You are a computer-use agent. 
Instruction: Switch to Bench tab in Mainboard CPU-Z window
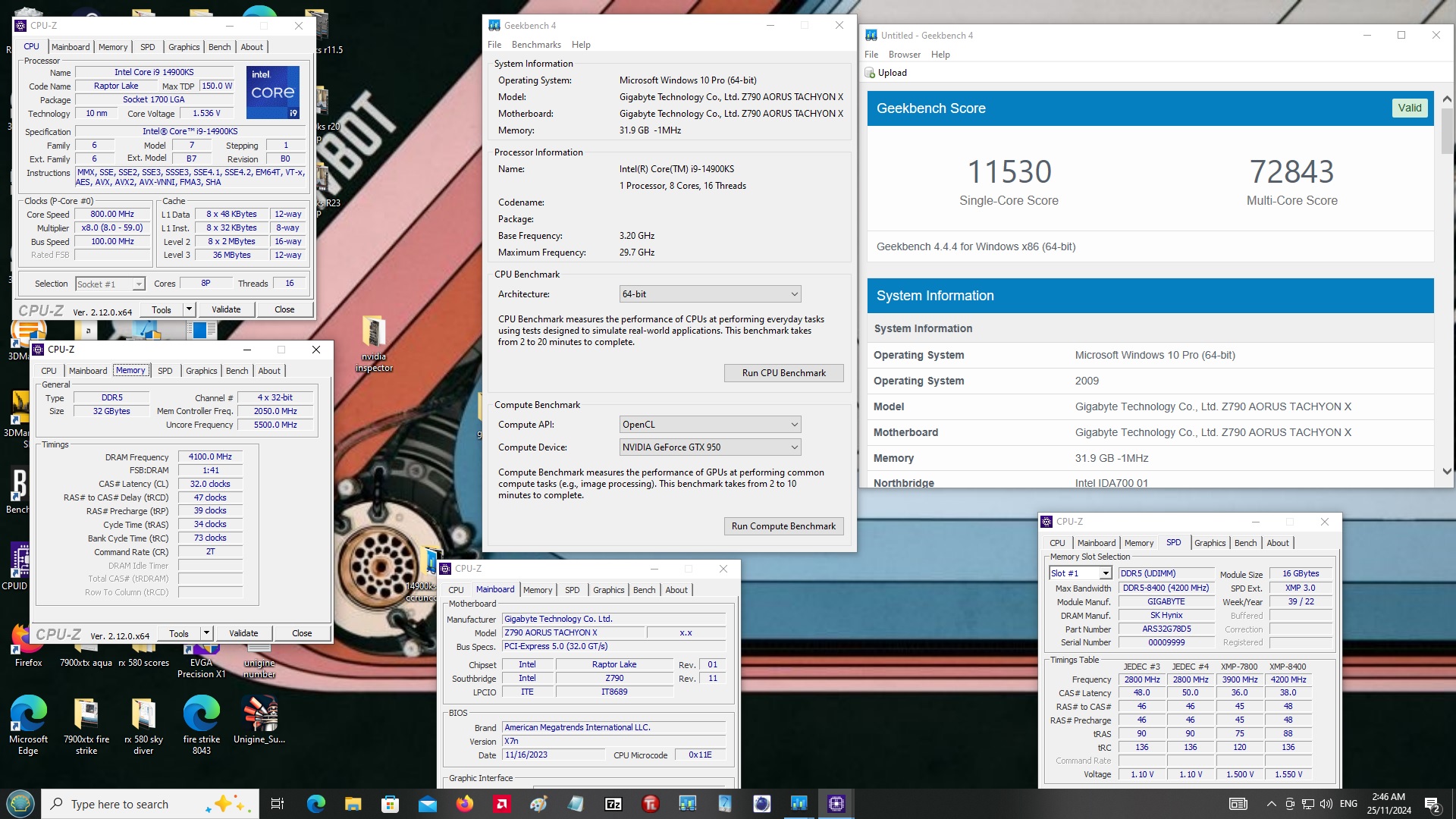point(644,590)
